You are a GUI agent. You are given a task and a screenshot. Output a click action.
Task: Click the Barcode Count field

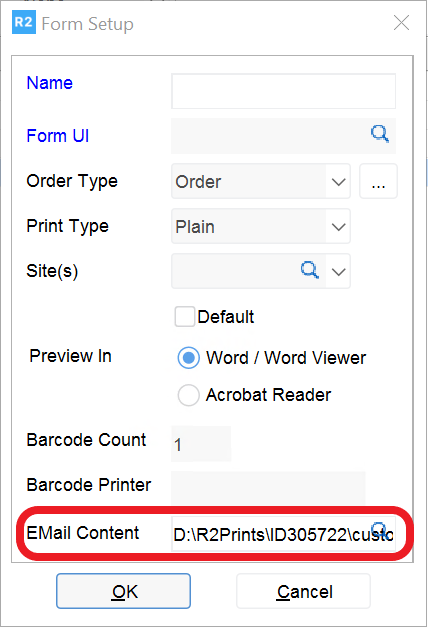tap(201, 444)
